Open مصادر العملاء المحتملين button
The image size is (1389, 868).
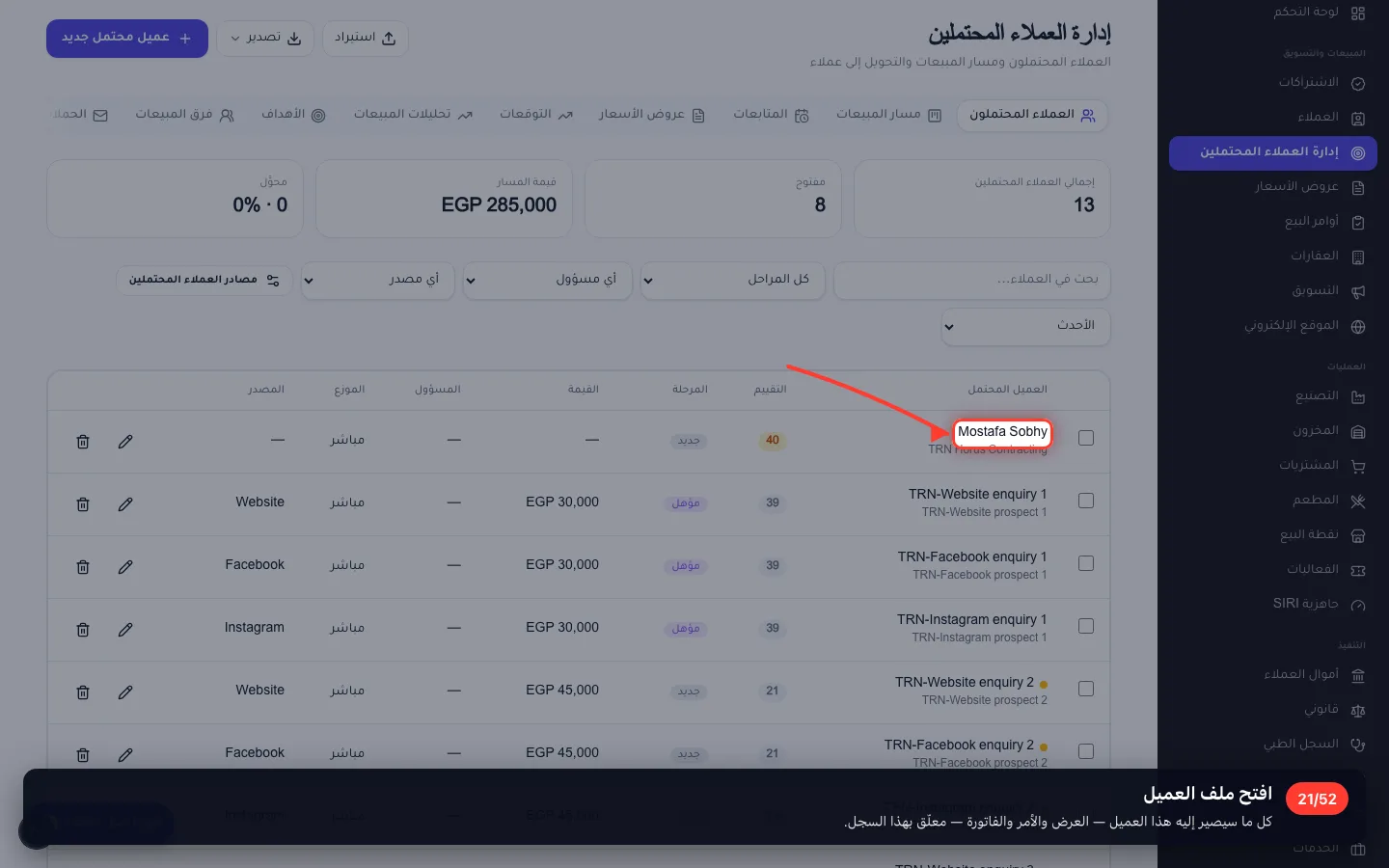pyautogui.click(x=204, y=280)
